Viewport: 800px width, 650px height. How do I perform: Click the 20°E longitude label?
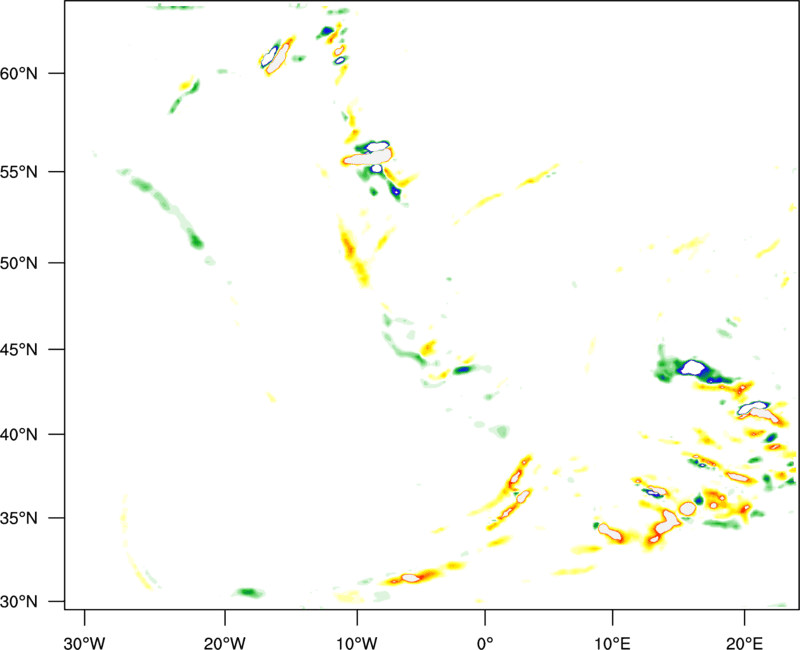[744, 642]
